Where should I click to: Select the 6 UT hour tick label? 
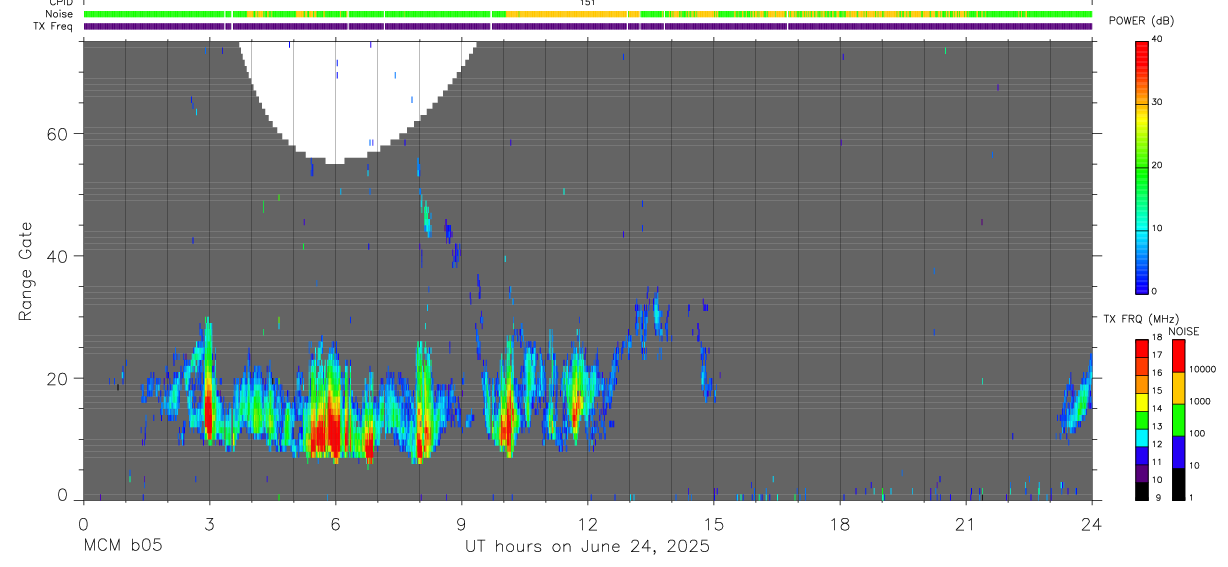[335, 524]
